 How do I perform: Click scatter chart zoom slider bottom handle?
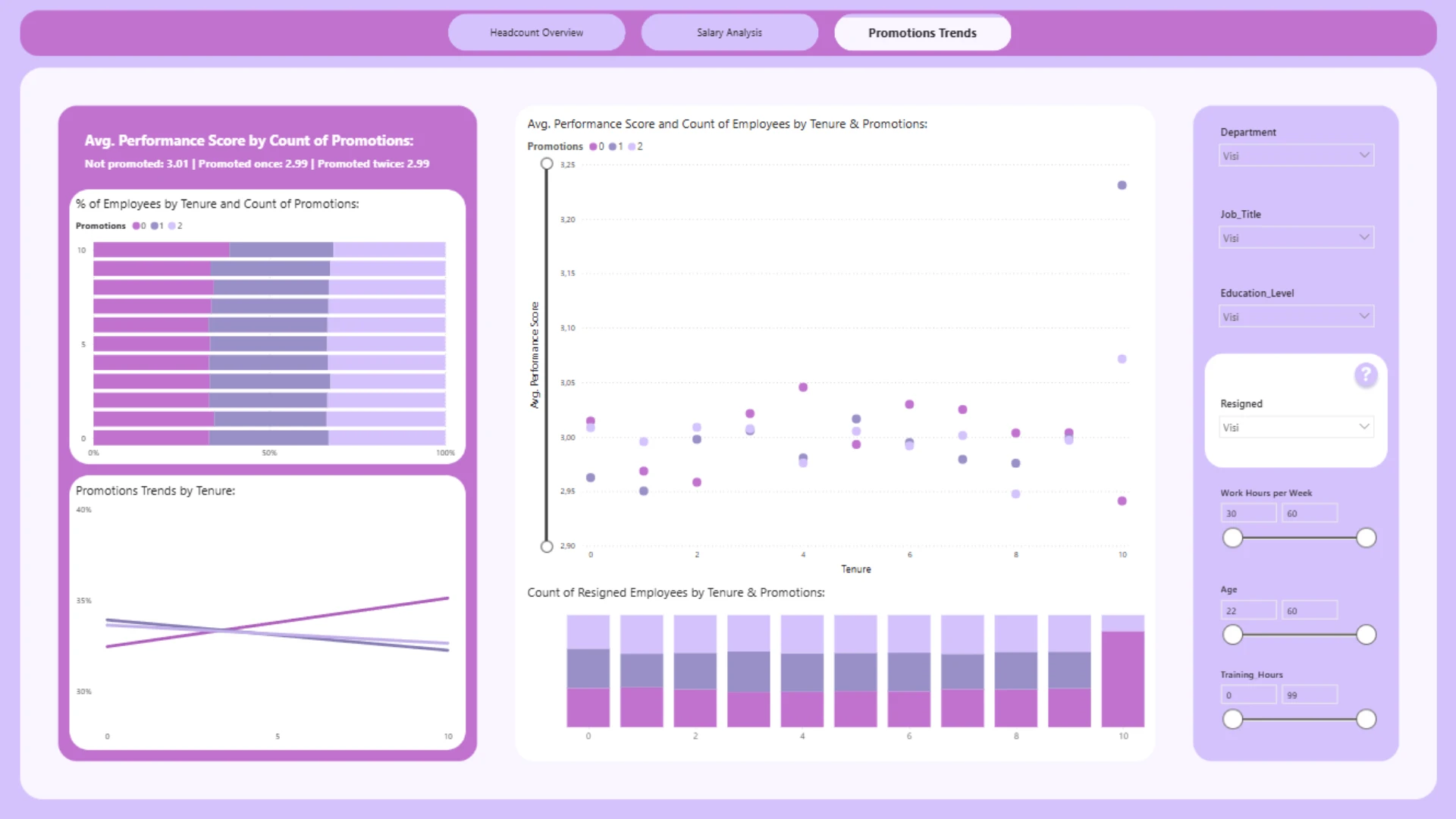[x=547, y=546]
